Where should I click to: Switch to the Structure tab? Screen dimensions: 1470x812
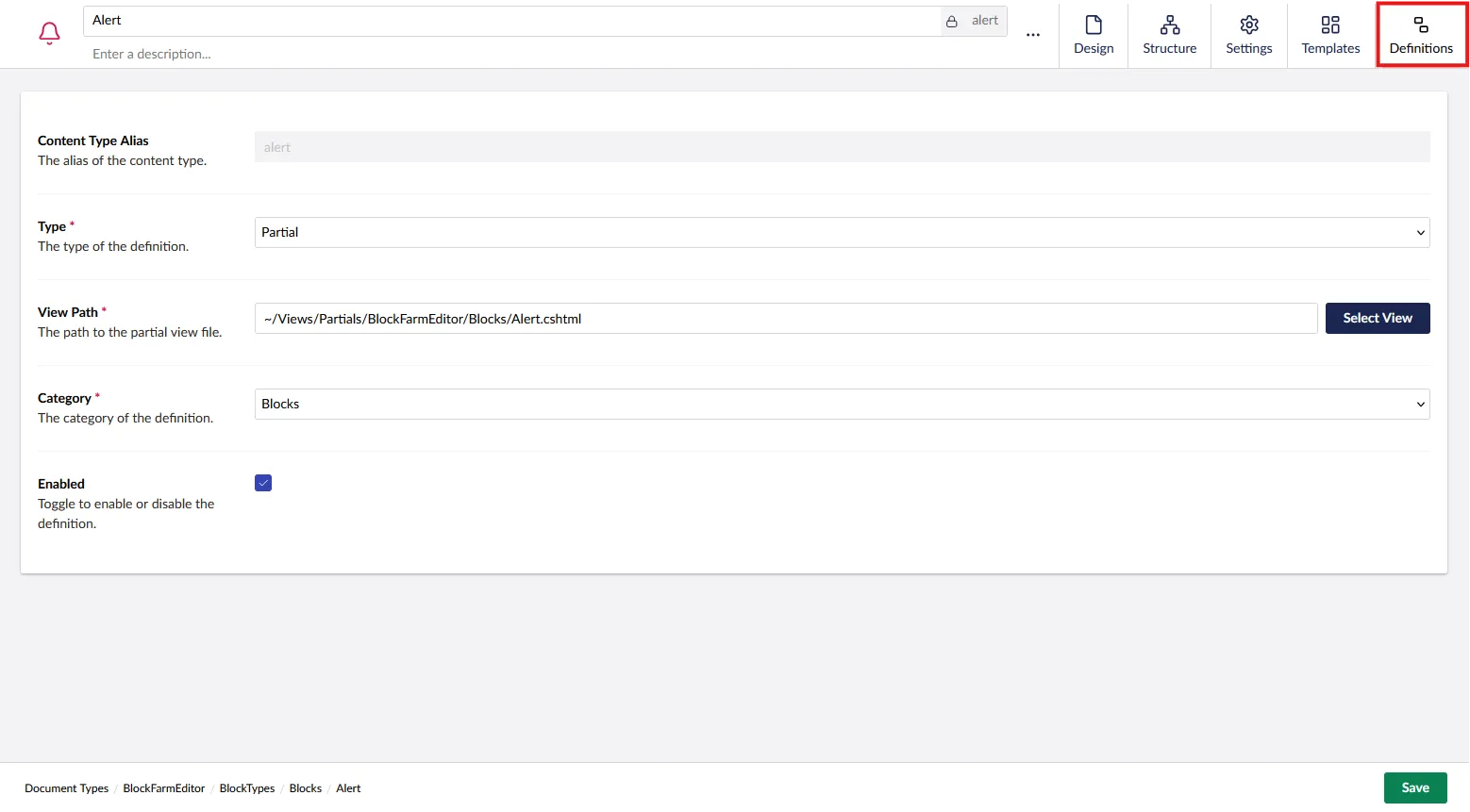pos(1169,35)
